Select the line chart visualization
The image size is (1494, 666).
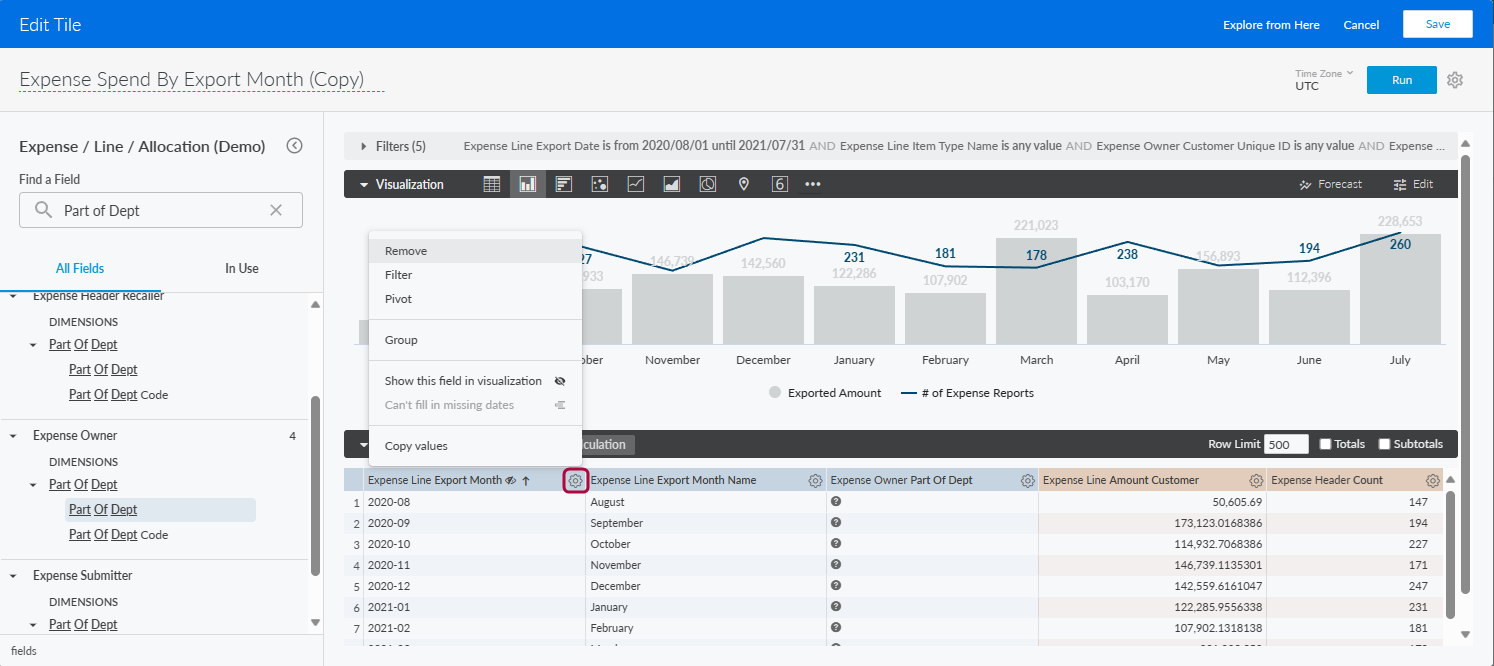click(635, 184)
